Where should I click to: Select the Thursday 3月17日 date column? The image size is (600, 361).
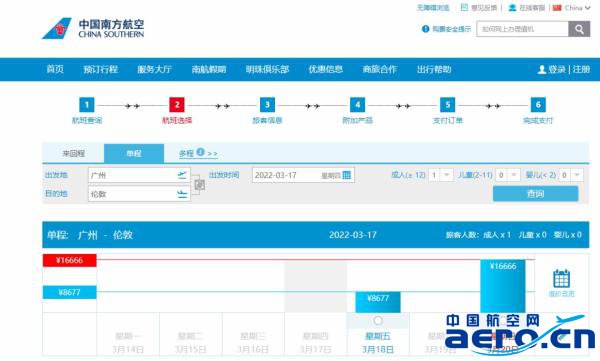coord(315,334)
